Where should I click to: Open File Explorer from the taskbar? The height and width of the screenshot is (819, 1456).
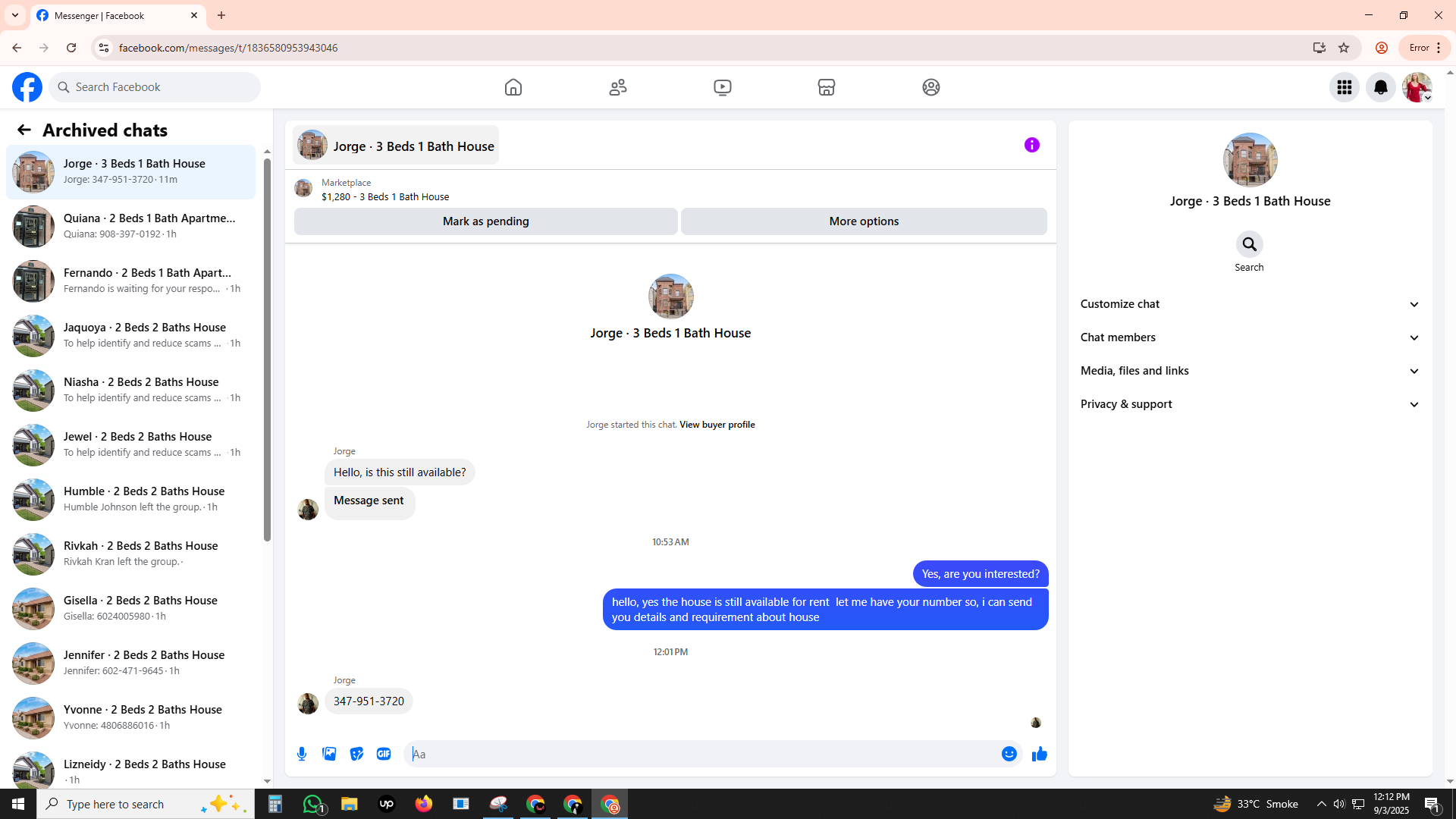coord(349,804)
